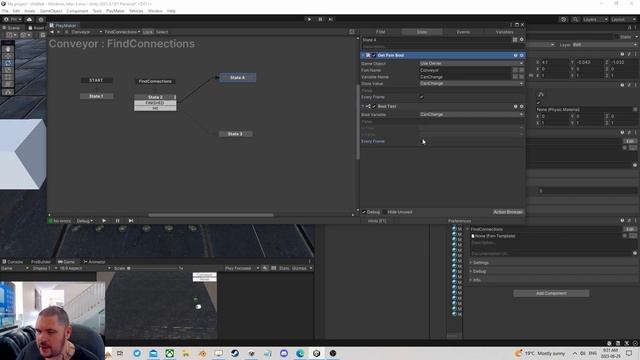Open the Debug dropdown in graph footer

pos(85,221)
